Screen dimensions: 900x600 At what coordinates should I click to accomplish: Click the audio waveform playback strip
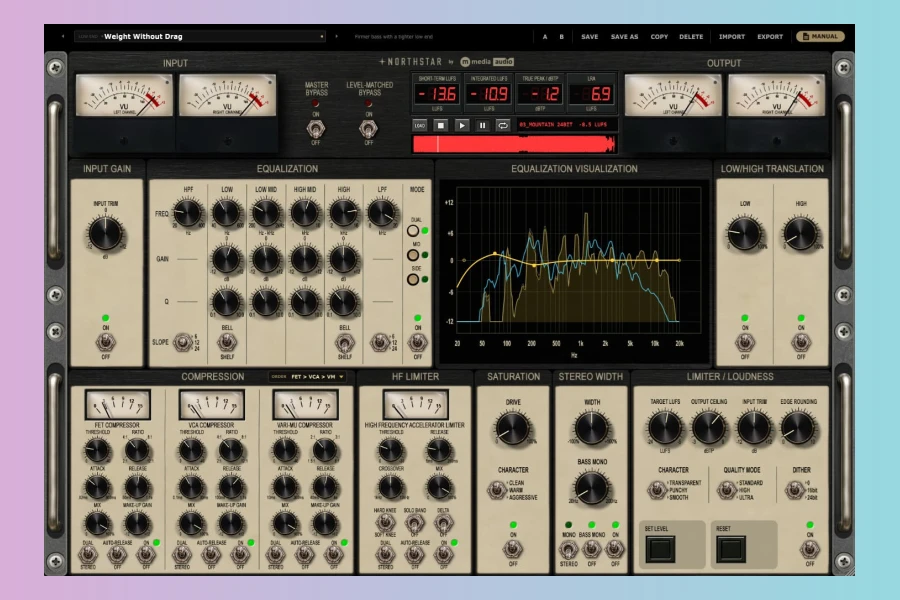[x=514, y=144]
